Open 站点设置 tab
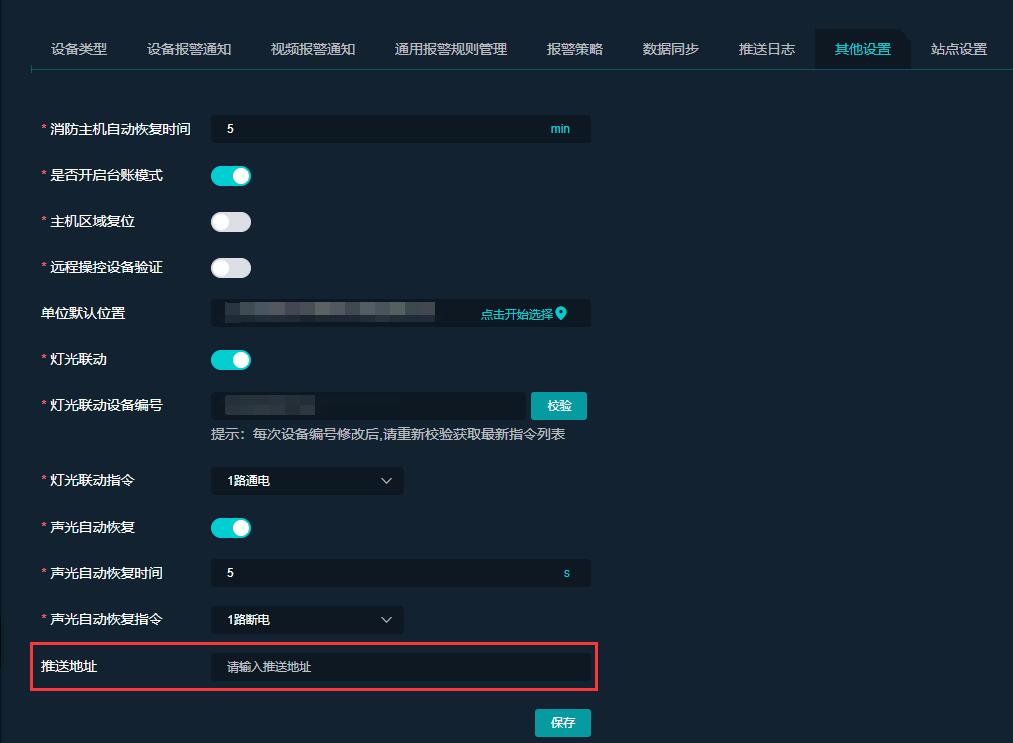This screenshot has width=1013, height=743. 959,49
